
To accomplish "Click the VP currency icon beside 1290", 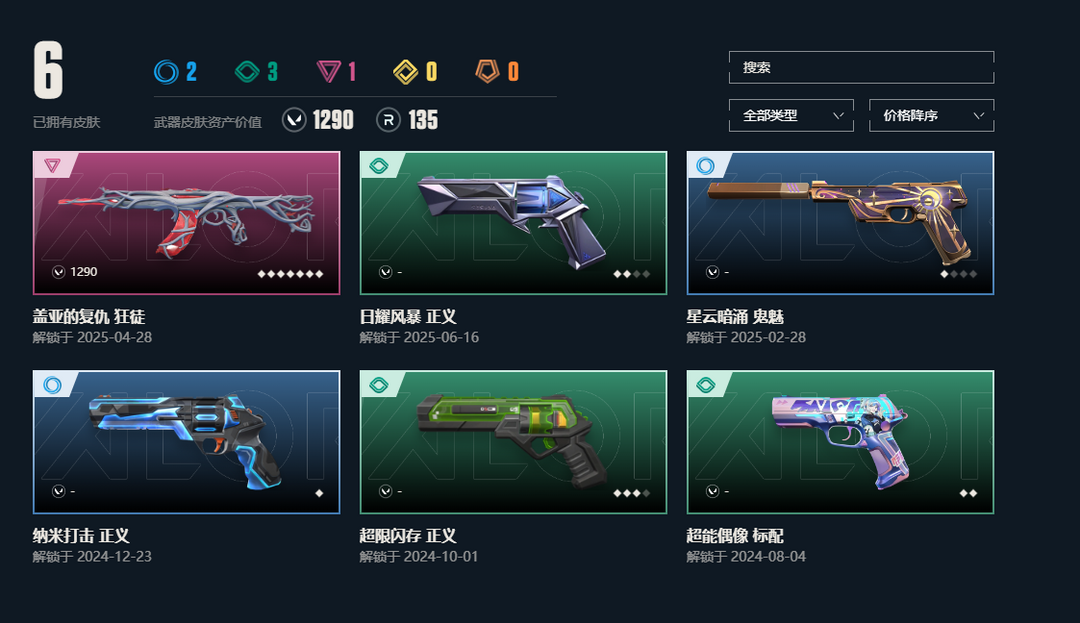I will coord(294,120).
